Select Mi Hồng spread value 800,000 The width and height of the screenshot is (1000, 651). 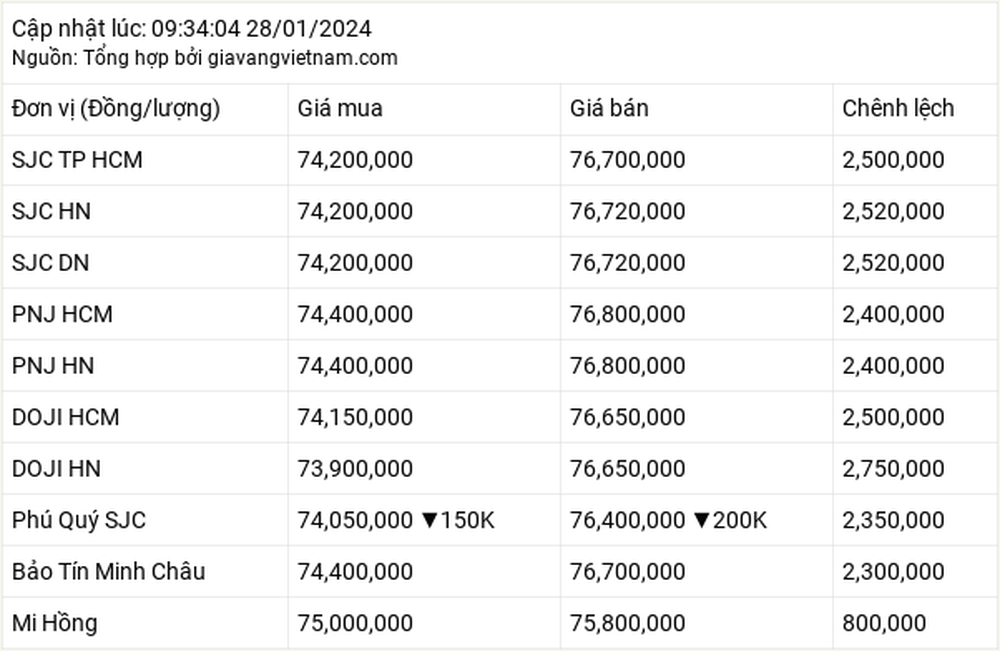[x=884, y=624]
